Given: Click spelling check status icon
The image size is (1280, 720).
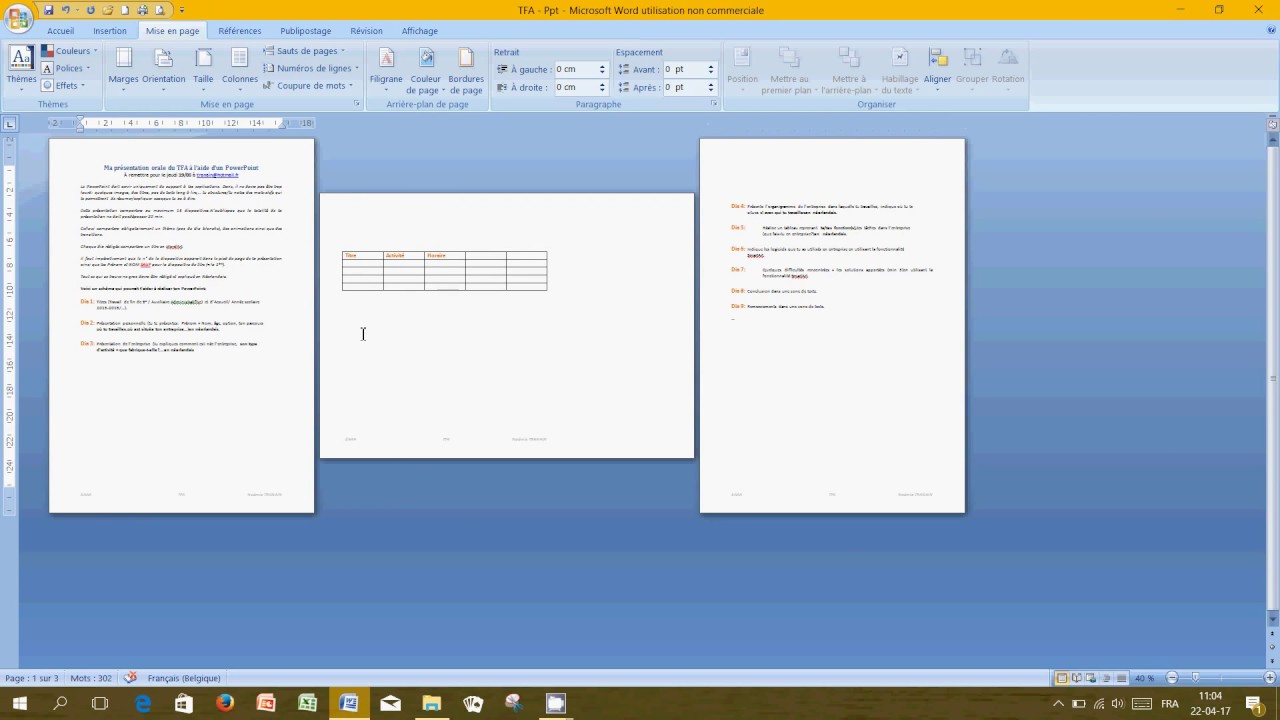Looking at the screenshot, I should (x=130, y=678).
